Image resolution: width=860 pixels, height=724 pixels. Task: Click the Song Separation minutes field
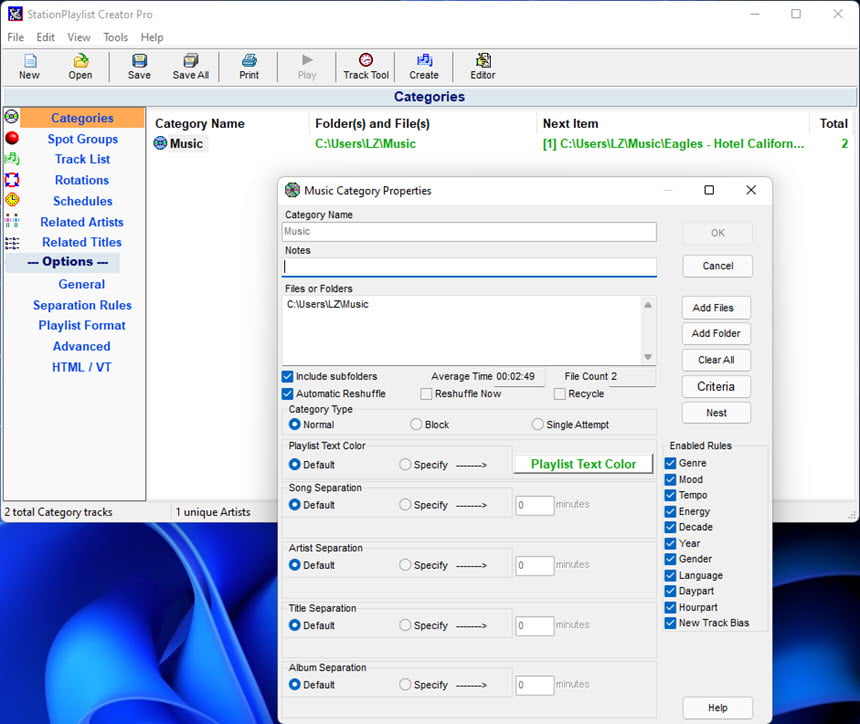534,505
